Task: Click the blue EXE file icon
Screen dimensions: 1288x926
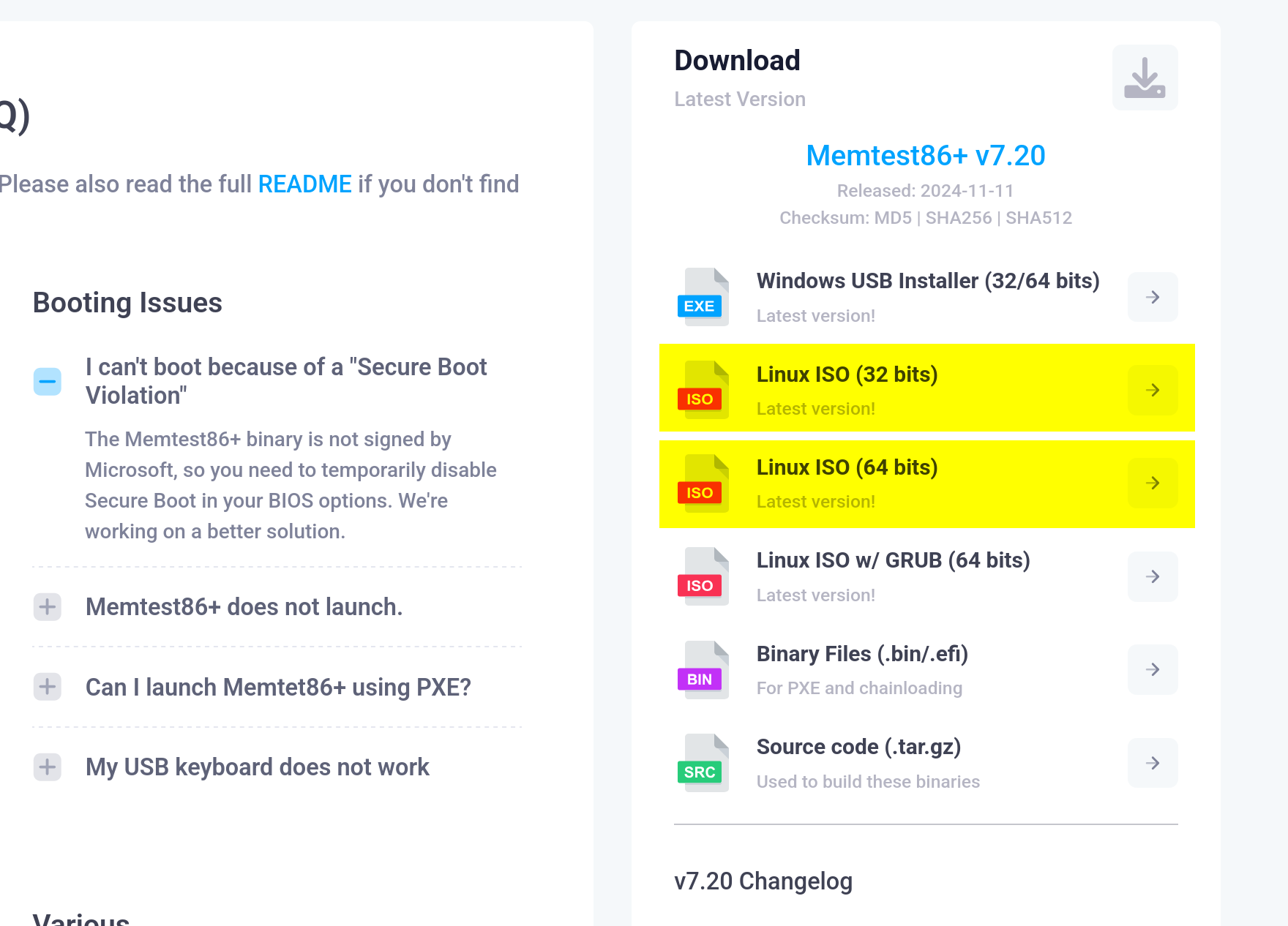Action: coord(703,298)
